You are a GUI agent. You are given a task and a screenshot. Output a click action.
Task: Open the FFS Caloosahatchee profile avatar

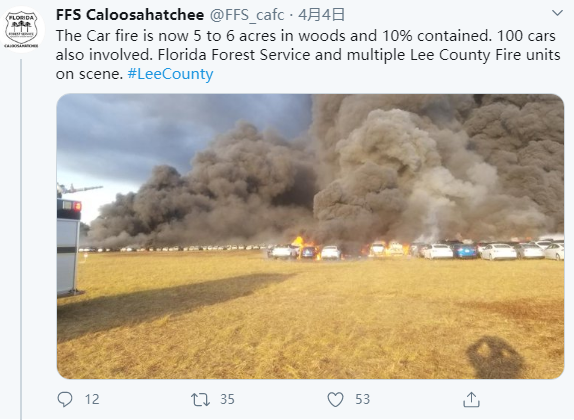(x=22, y=30)
